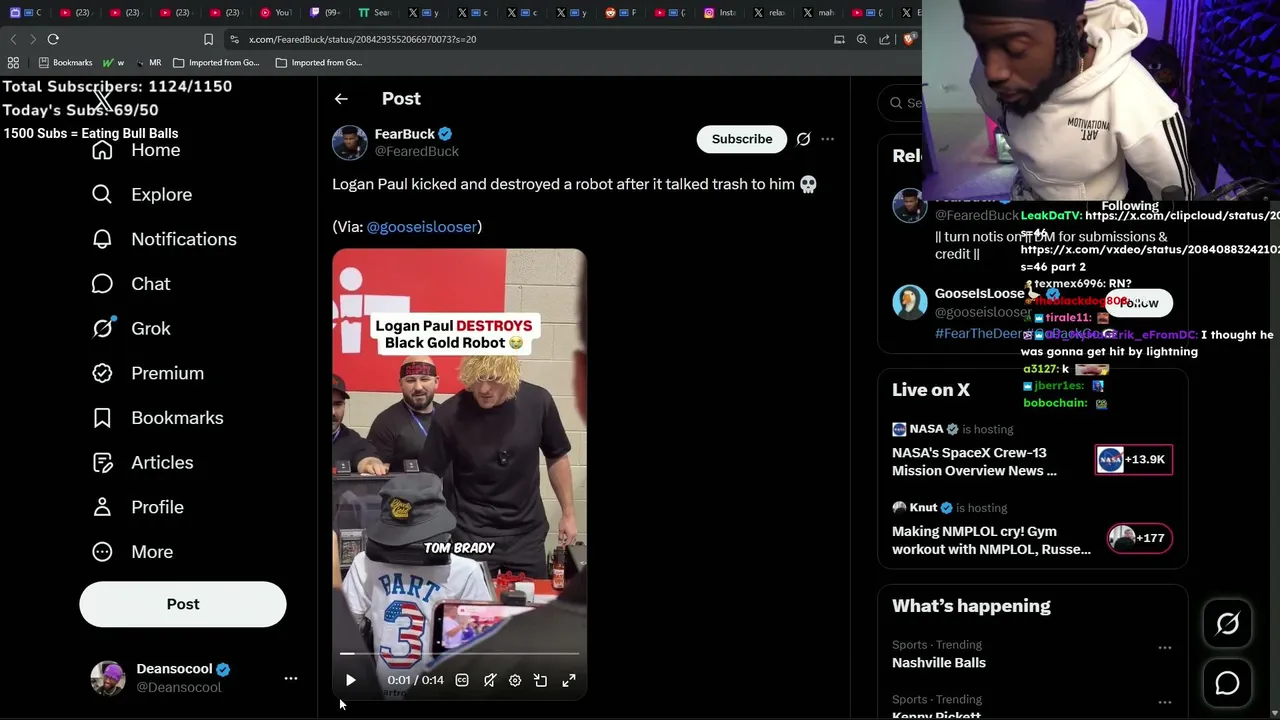Unmute the video sound
Image resolution: width=1280 pixels, height=720 pixels.
(490, 680)
